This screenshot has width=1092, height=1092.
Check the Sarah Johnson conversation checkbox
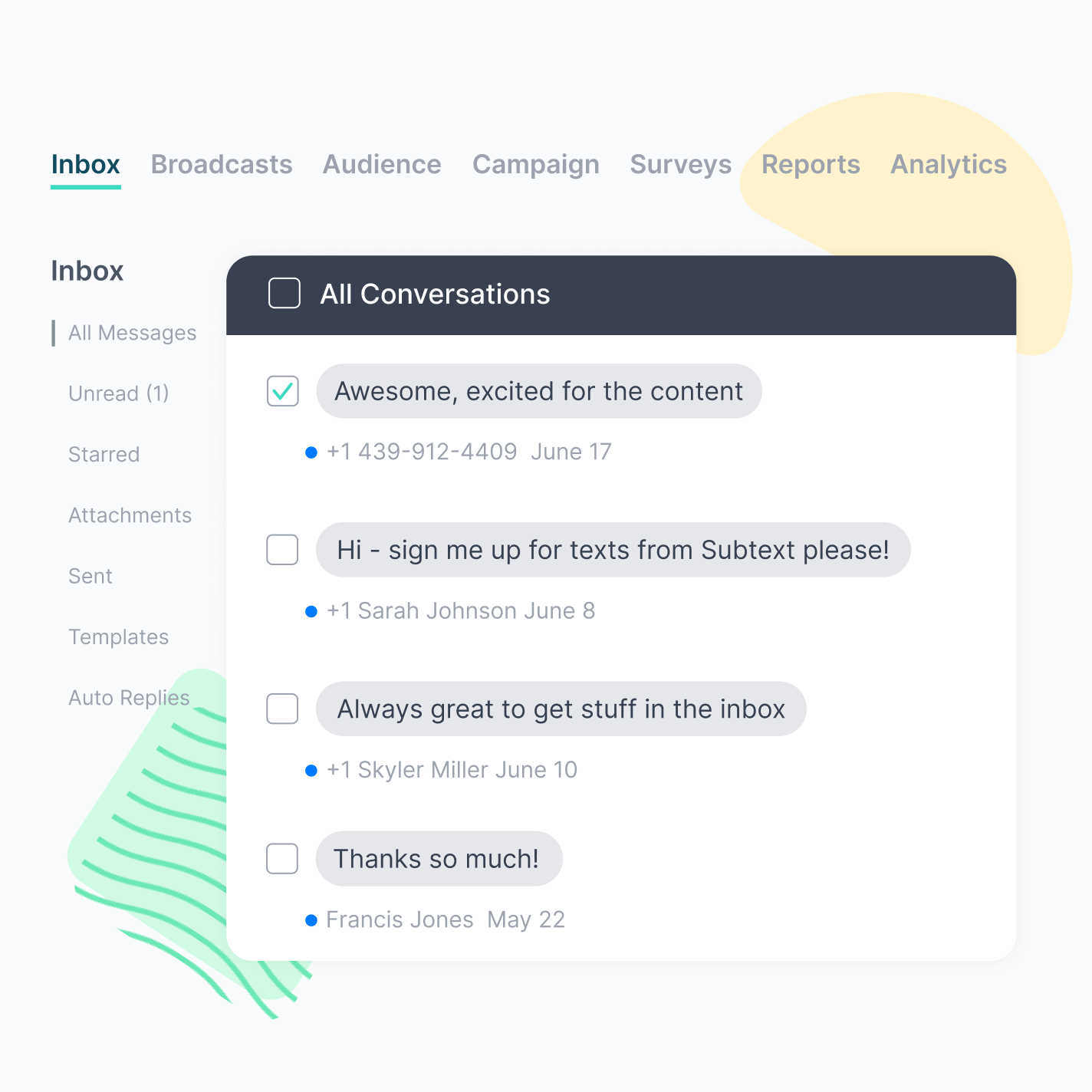[x=282, y=550]
